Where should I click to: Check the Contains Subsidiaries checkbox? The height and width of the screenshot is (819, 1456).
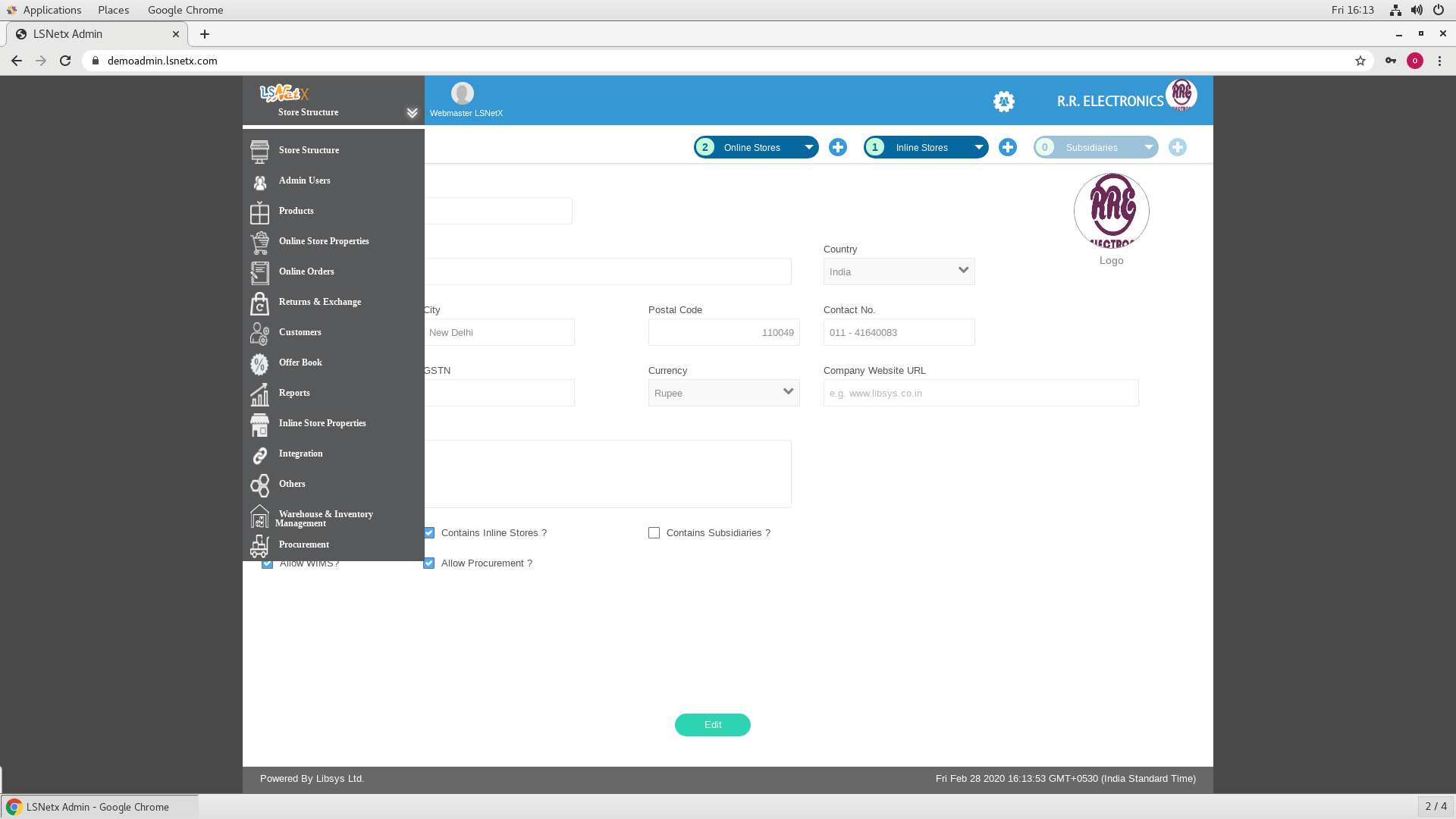654,533
